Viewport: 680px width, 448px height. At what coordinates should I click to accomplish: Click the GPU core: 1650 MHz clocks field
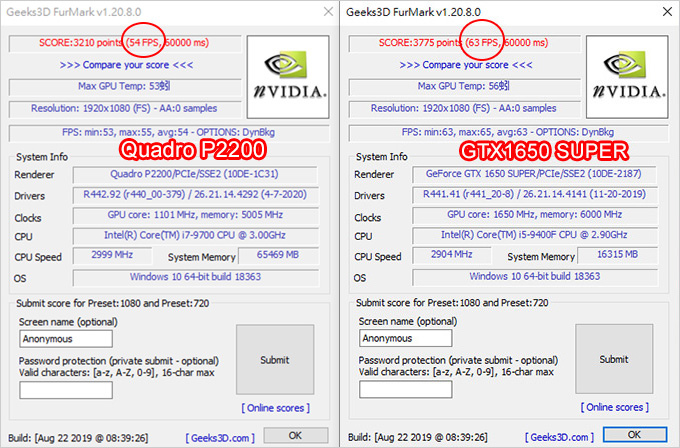(x=534, y=215)
